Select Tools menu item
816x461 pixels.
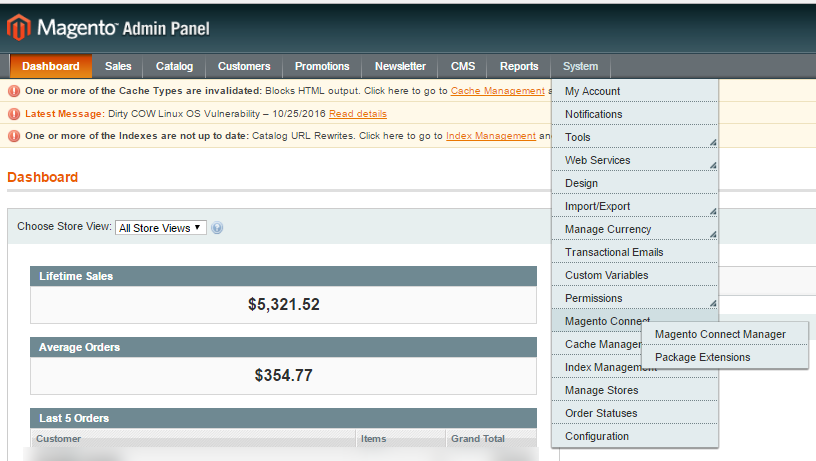point(635,137)
